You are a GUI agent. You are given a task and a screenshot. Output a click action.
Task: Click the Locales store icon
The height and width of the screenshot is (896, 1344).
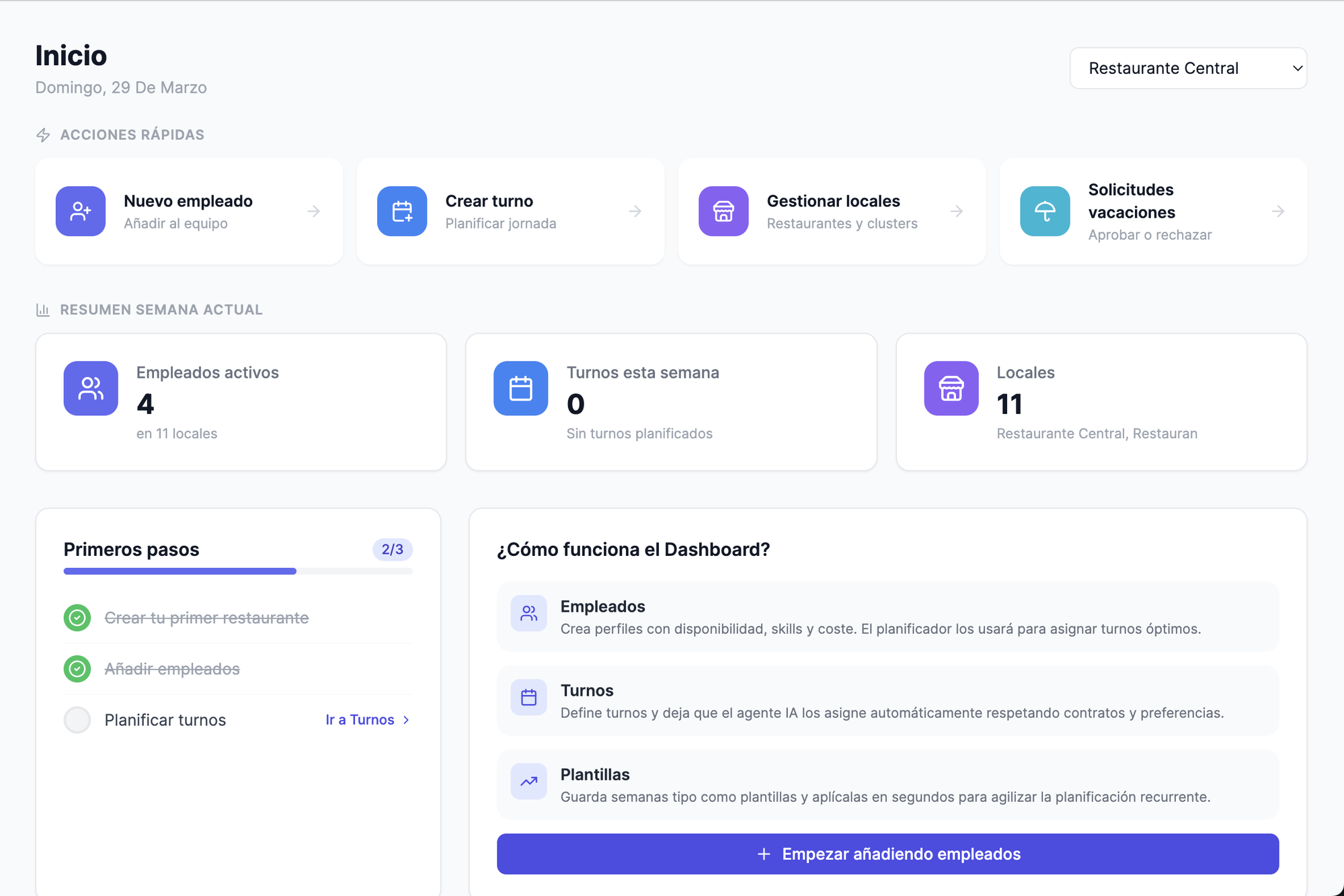point(950,388)
